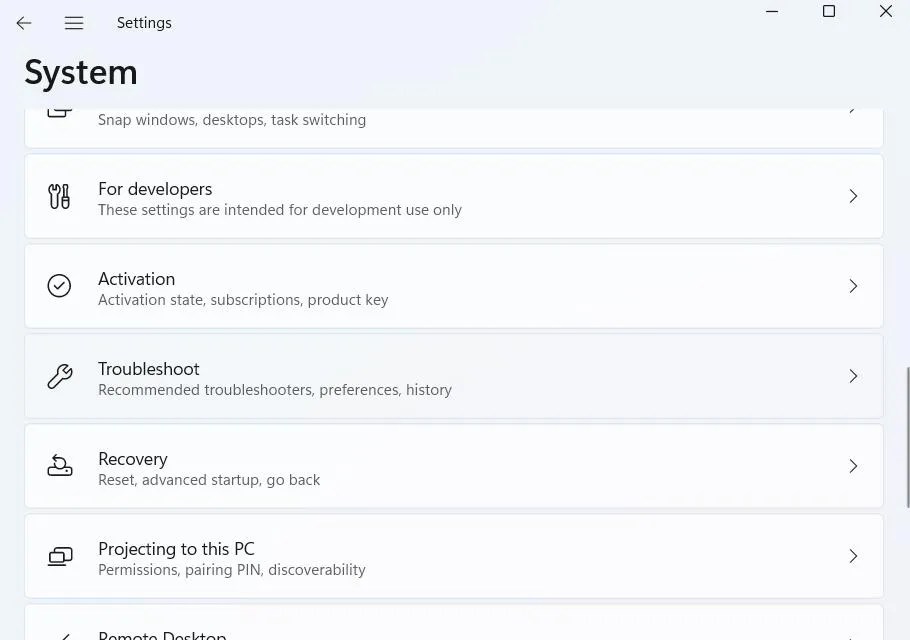Click 'Reset, advanced startup, go back' description
Screen dimensions: 910x640
(x=209, y=480)
